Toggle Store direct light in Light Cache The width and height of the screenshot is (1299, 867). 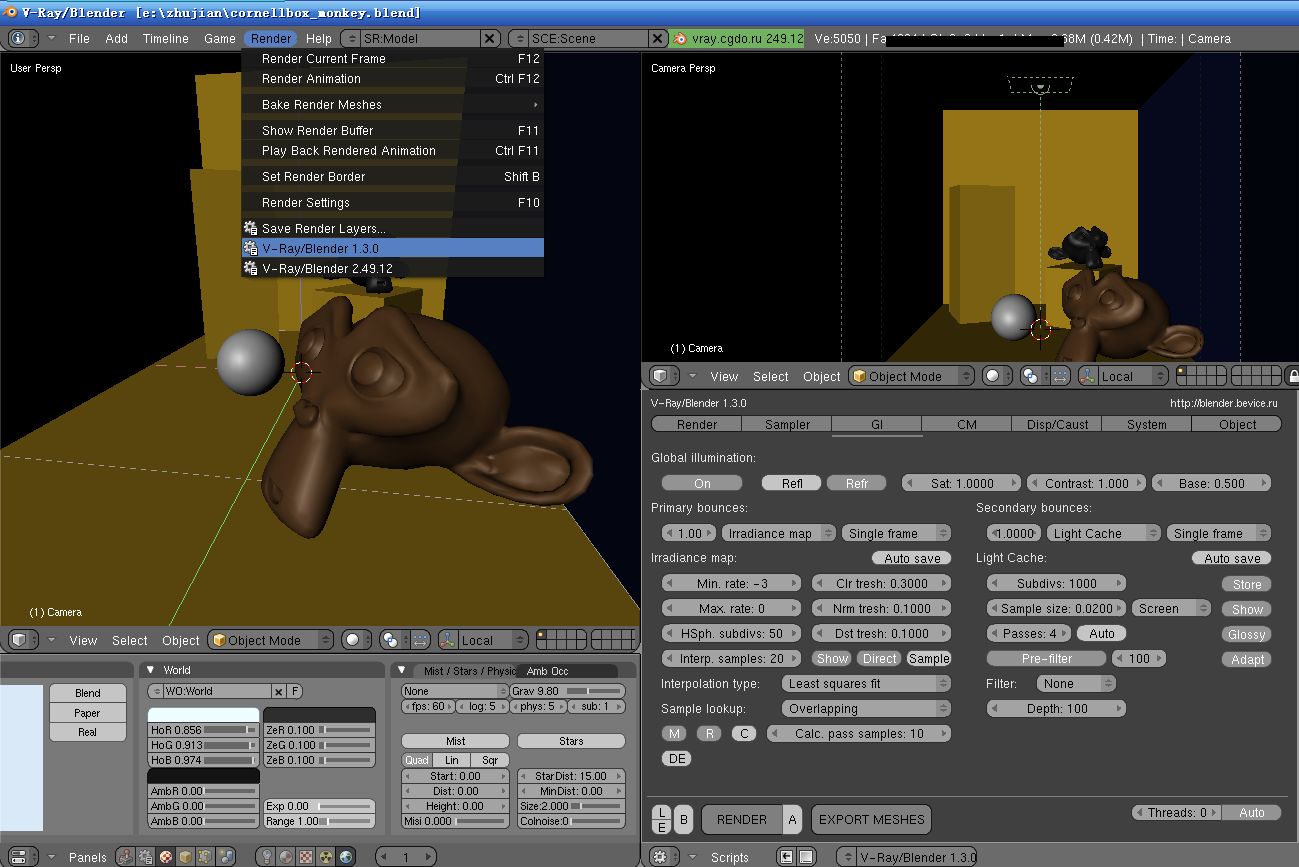tap(1247, 584)
